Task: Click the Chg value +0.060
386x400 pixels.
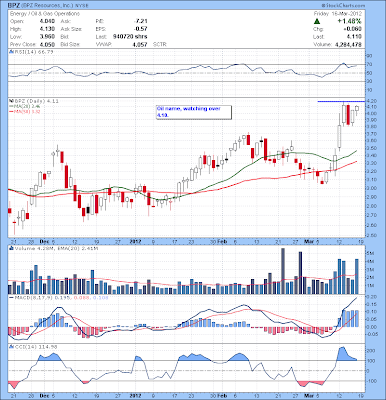Action: pos(352,29)
